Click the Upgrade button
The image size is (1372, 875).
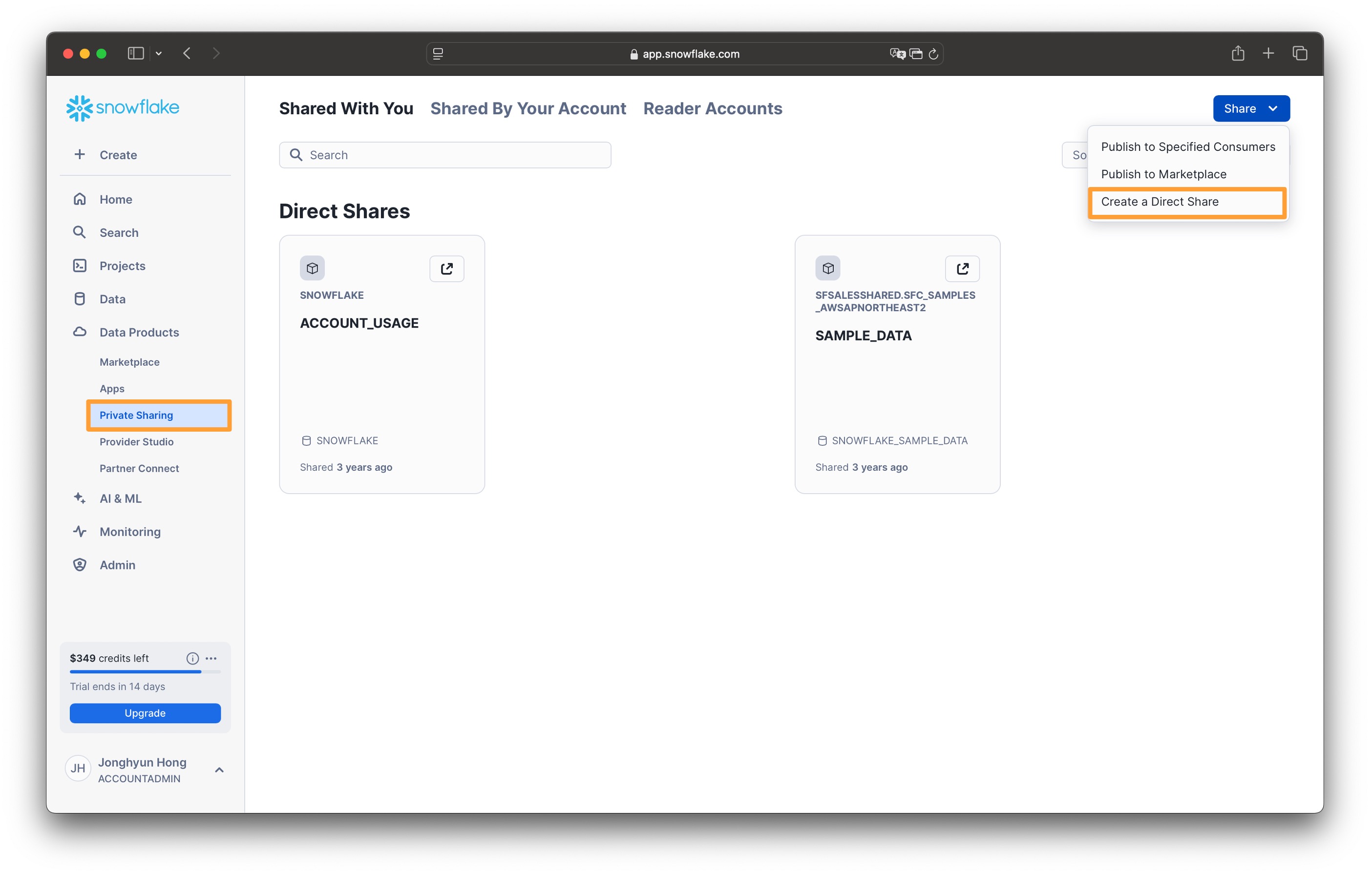[x=145, y=713]
